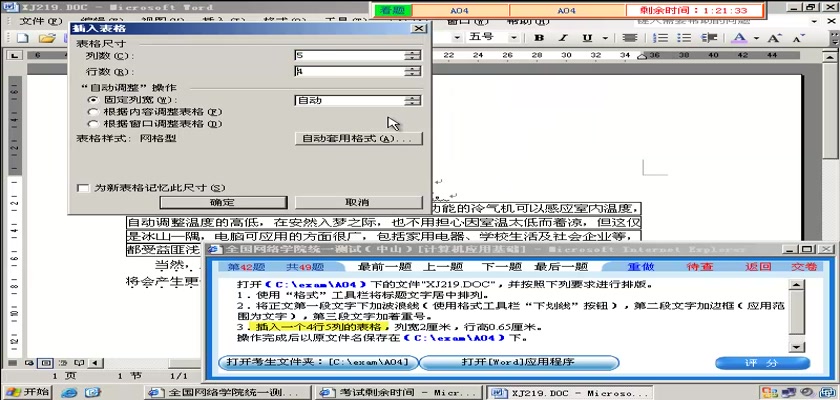Switch to 考试剩余时间 taskbar window

398,392
